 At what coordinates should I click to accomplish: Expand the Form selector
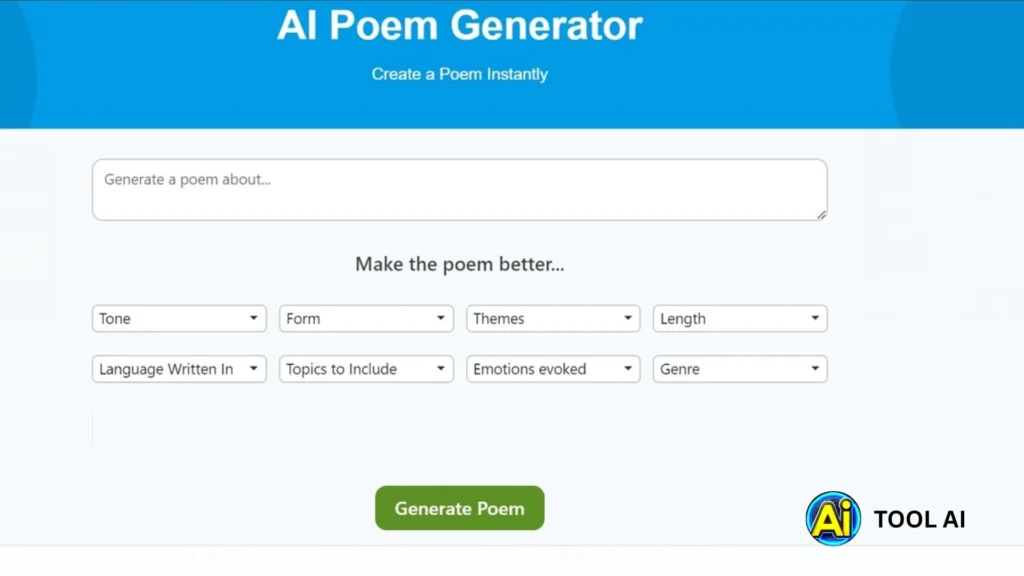point(366,319)
